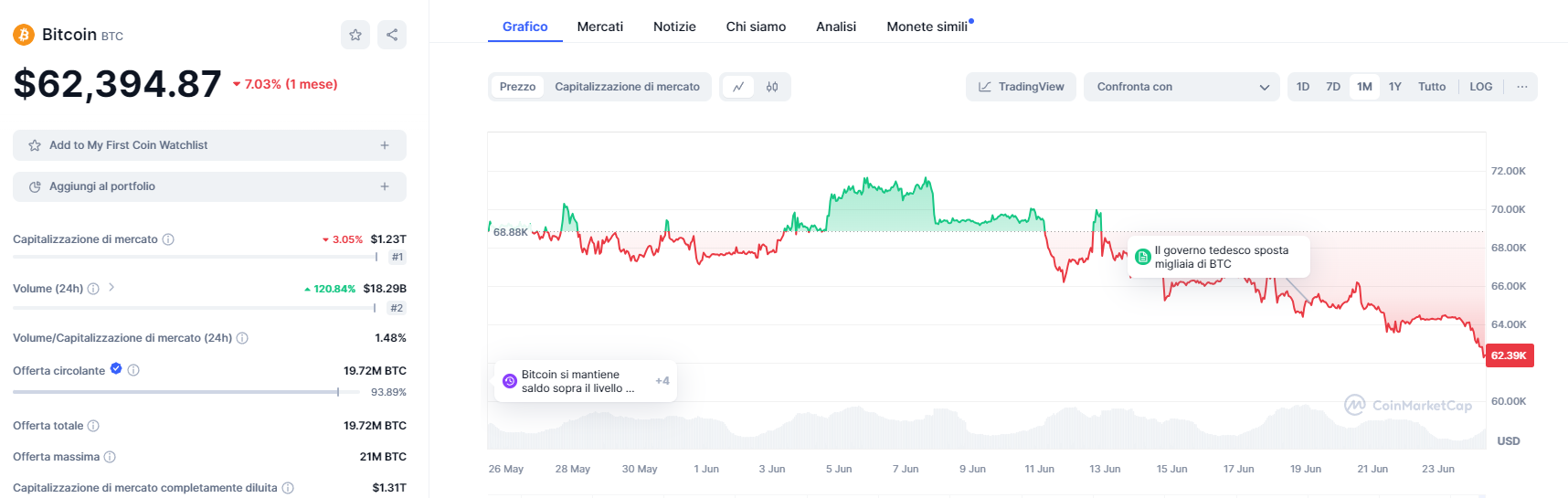Open the Notizie tab

click(674, 26)
